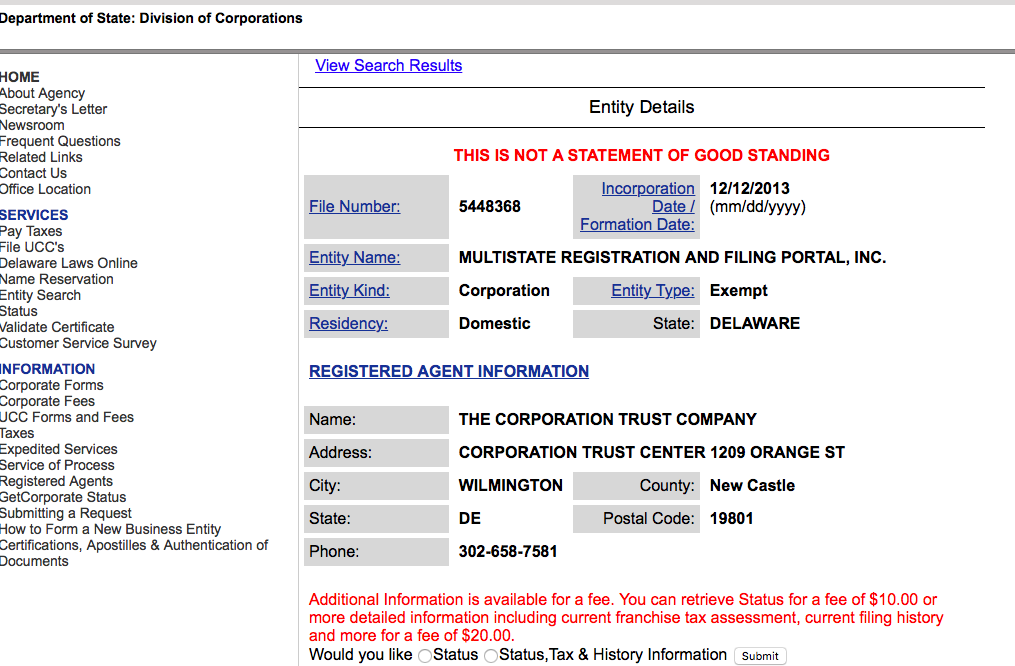1015x666 pixels.
Task: Select Status, Tax & History Information option
Action: click(491, 656)
